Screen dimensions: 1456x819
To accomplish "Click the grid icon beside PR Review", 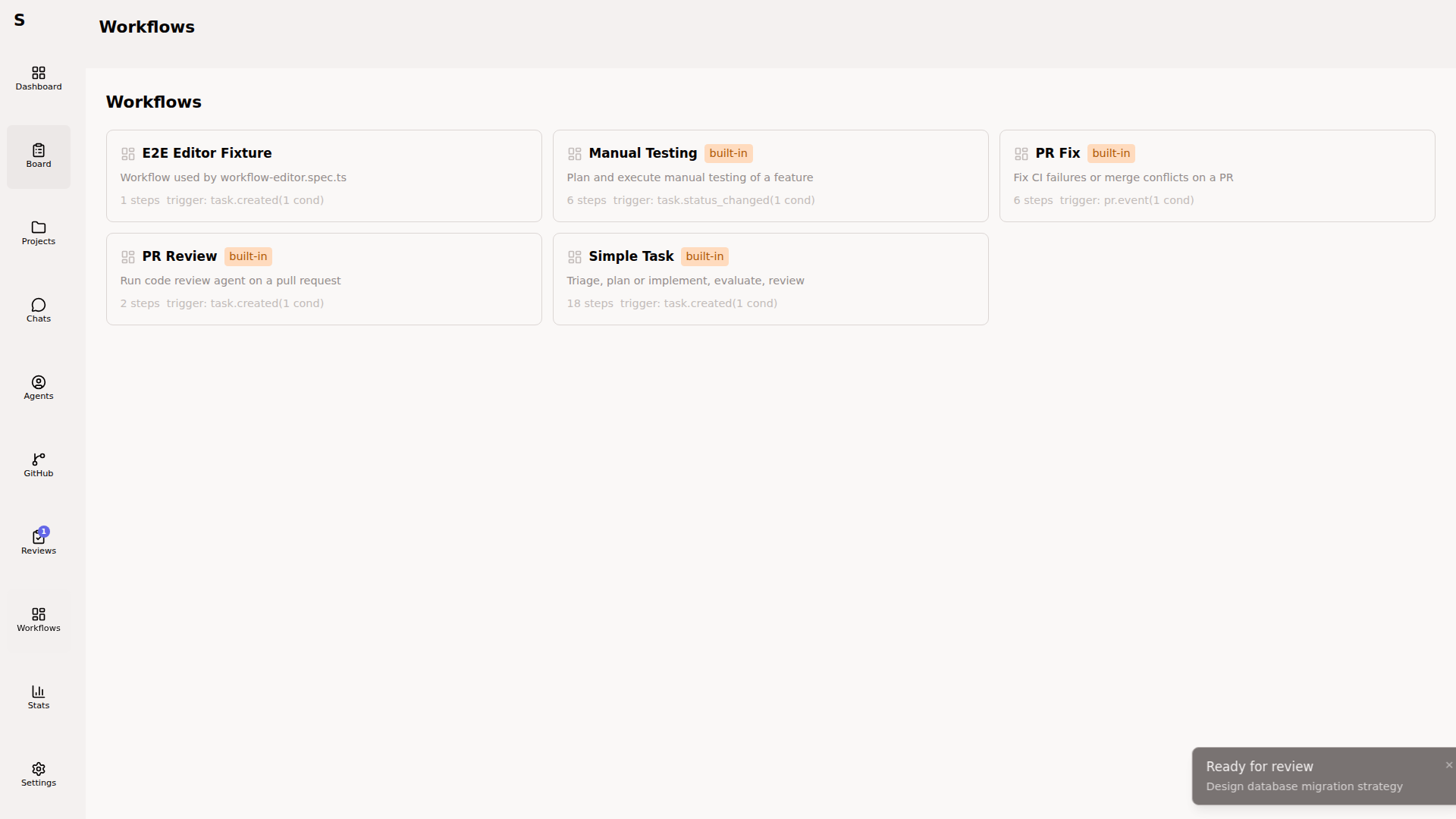I will point(128,256).
